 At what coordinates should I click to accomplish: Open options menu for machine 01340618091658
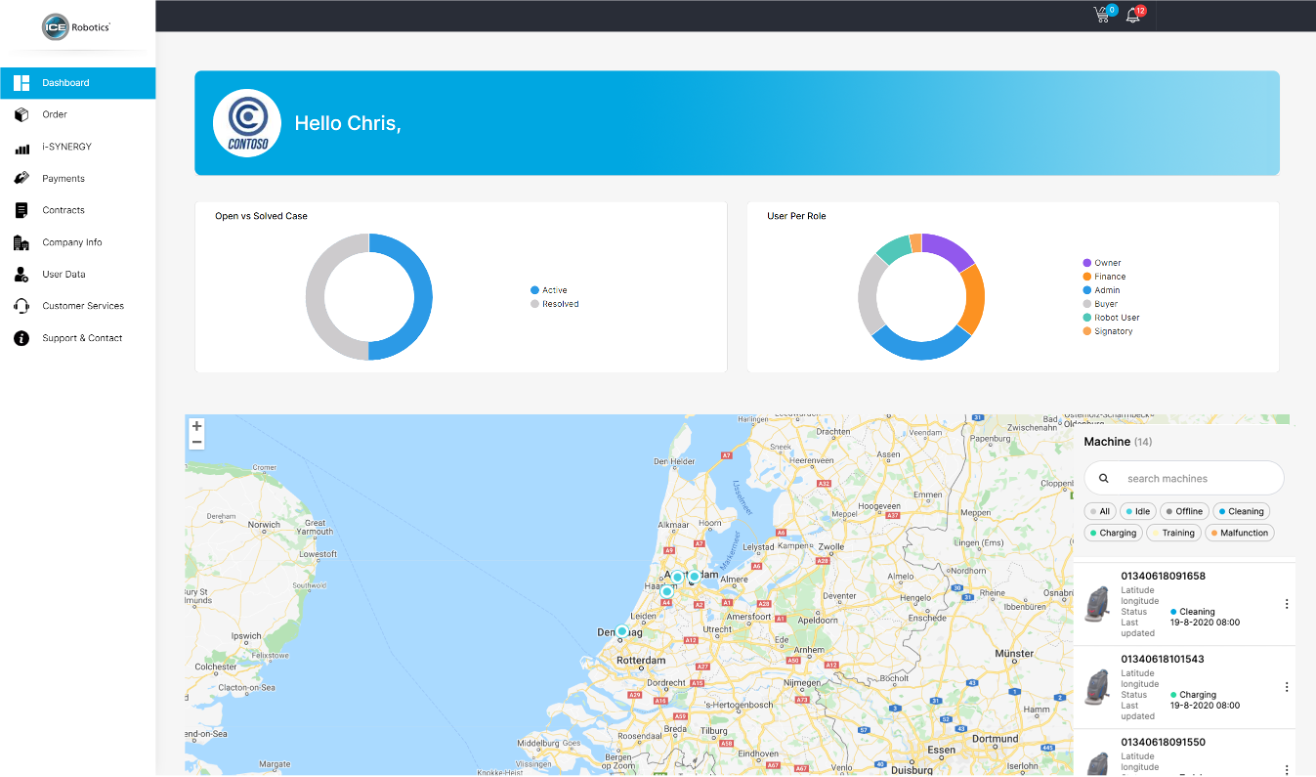[1286, 604]
